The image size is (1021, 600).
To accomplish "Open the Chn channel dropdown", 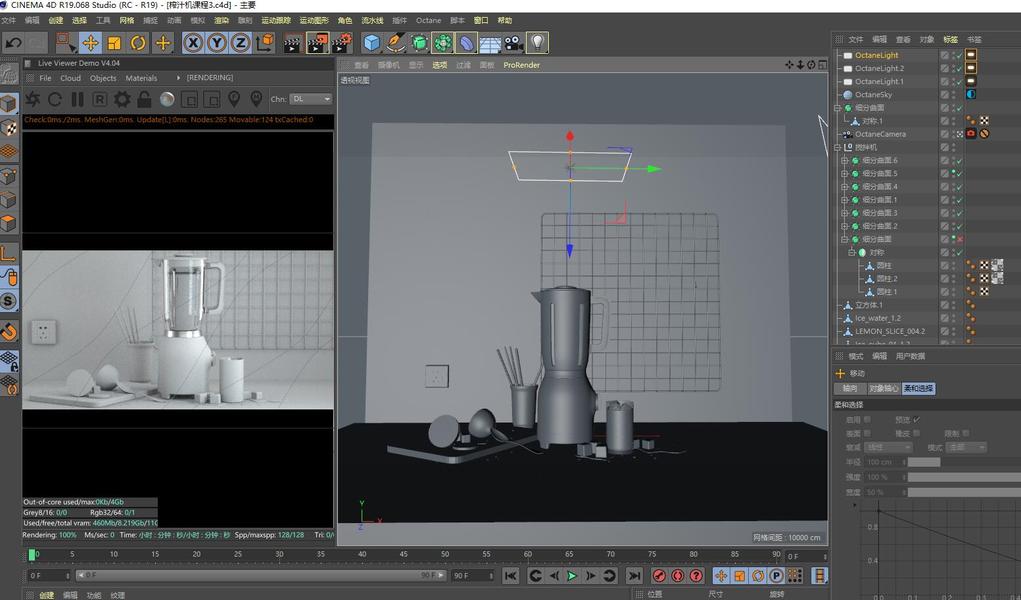I will pos(311,99).
